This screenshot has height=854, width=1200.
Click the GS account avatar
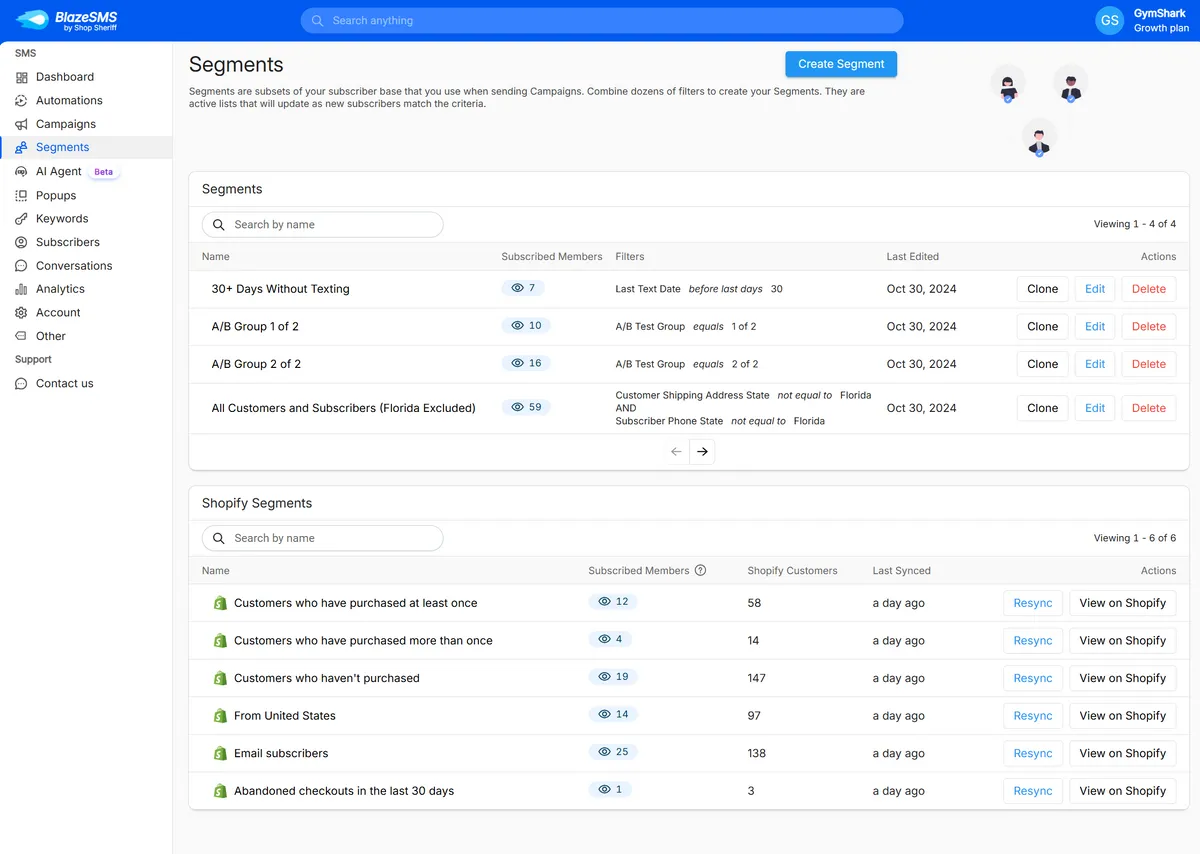pos(1108,20)
